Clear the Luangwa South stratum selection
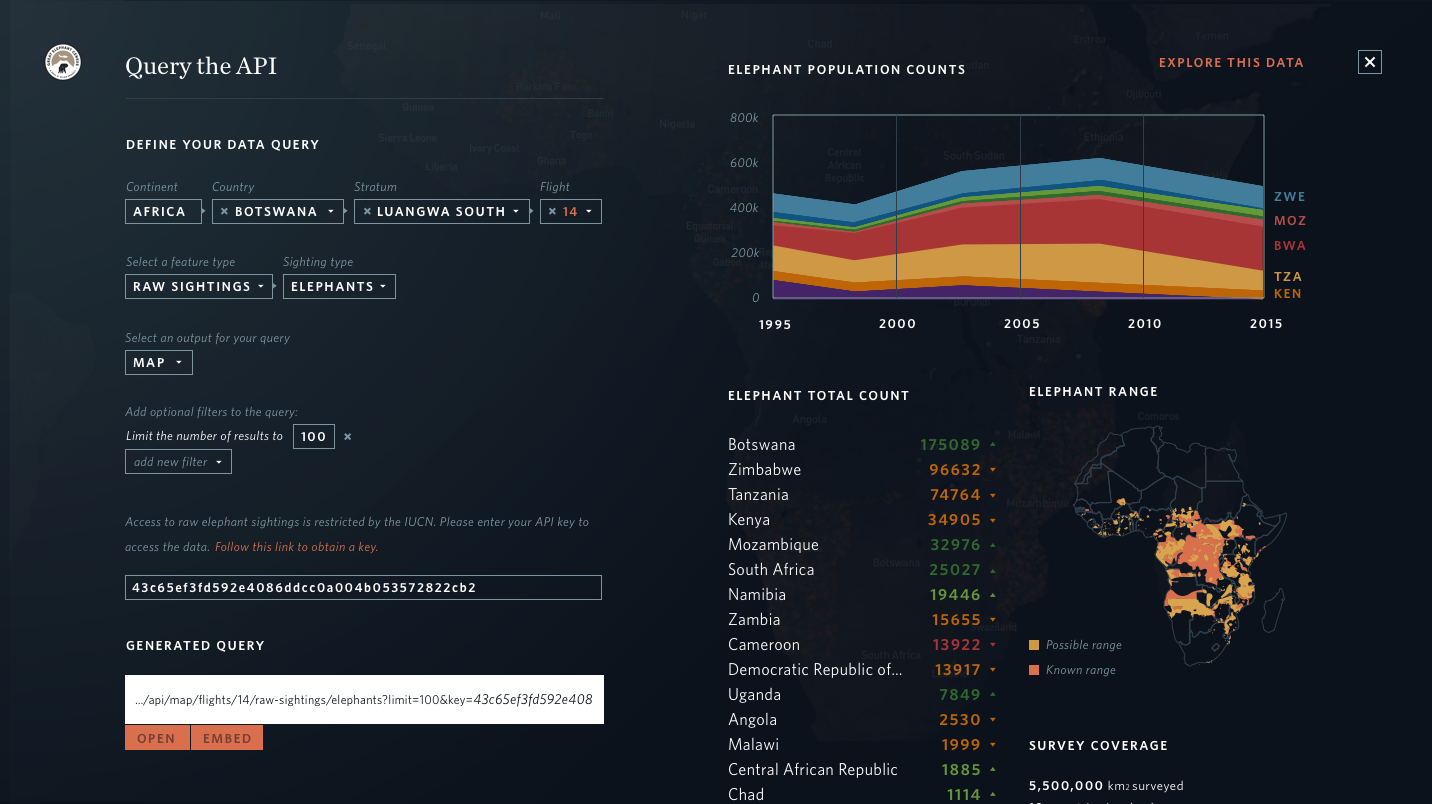 tap(366, 212)
